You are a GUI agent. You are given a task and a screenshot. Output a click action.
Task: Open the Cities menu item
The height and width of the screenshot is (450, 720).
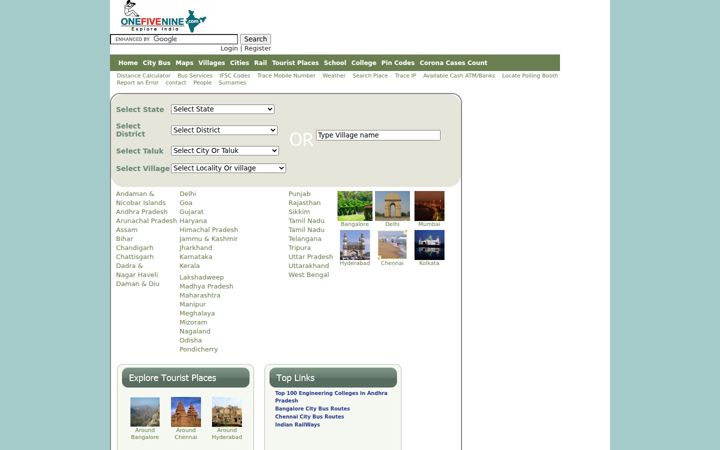pos(239,63)
